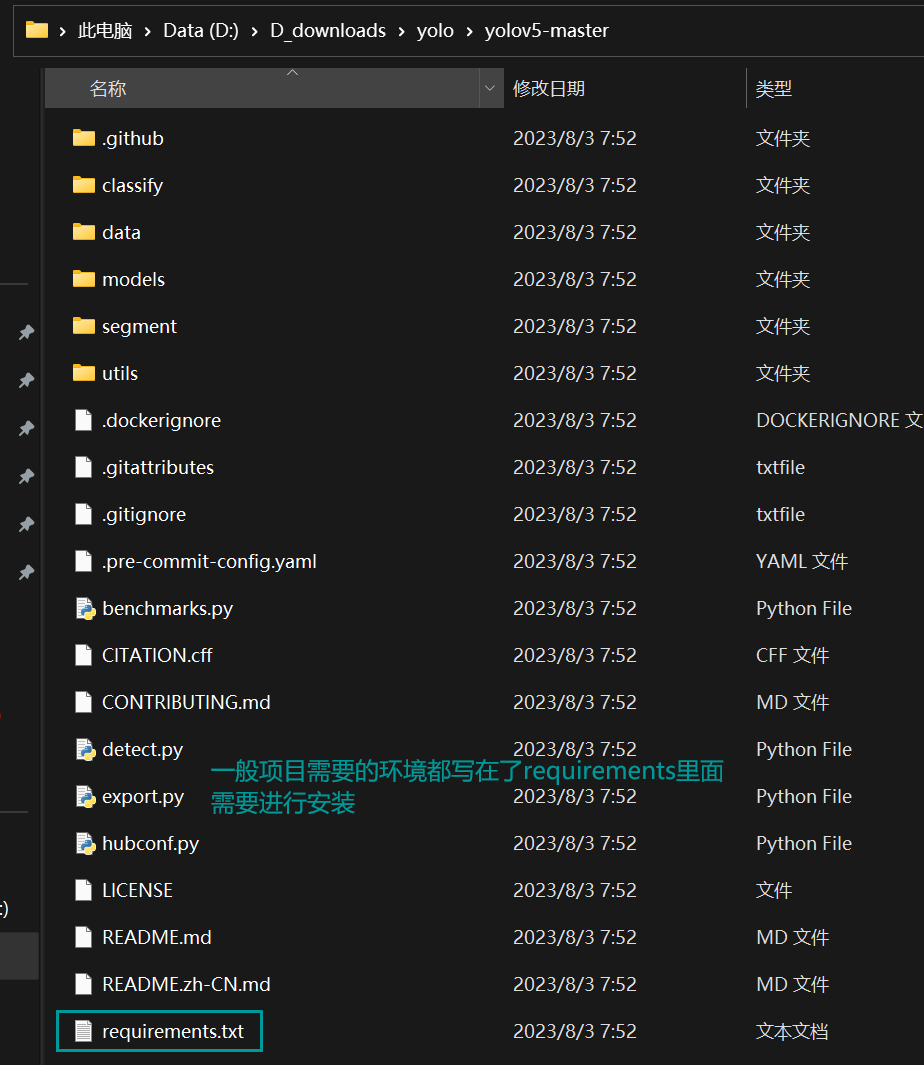Click the requirements.txt text file icon
Viewport: 924px width, 1065px height.
coord(84,1031)
